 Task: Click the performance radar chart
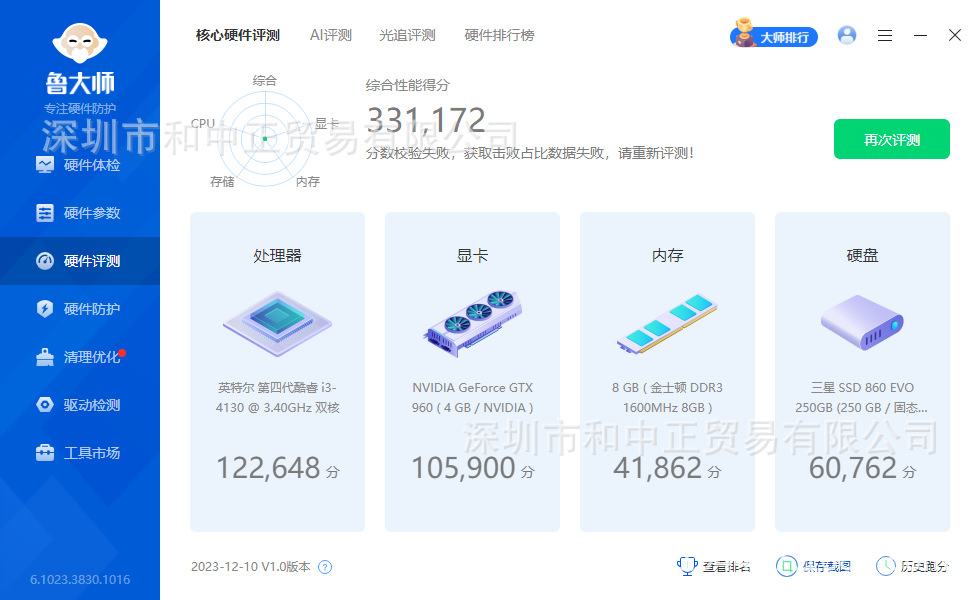pos(265,139)
